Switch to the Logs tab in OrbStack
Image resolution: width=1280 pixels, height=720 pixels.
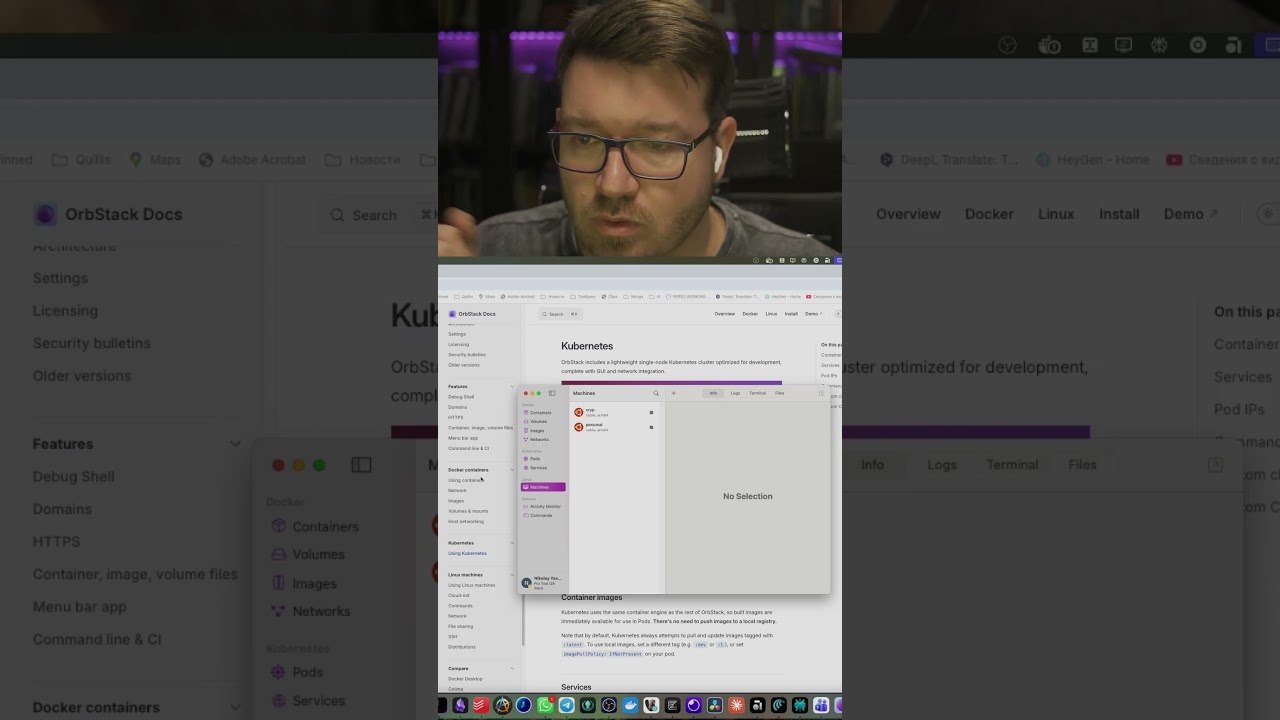pyautogui.click(x=735, y=393)
